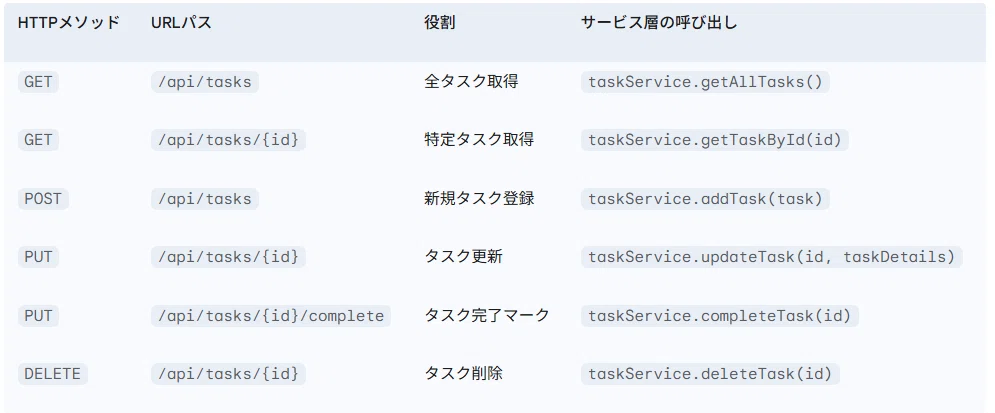Screen dimensions: 995x413
Task: Click taskService.updateTask(id, taskDetails) code snippet
Action: [772, 257]
